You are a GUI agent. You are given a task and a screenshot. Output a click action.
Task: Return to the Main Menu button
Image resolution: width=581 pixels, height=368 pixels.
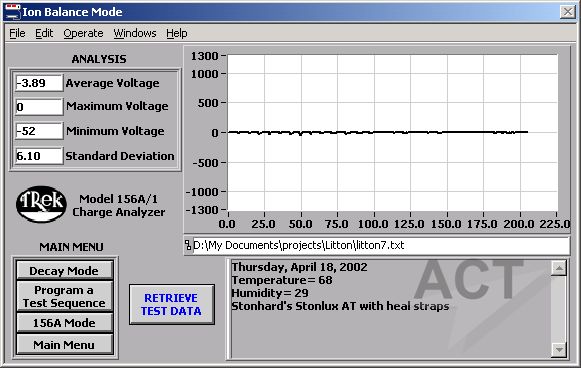pos(64,345)
